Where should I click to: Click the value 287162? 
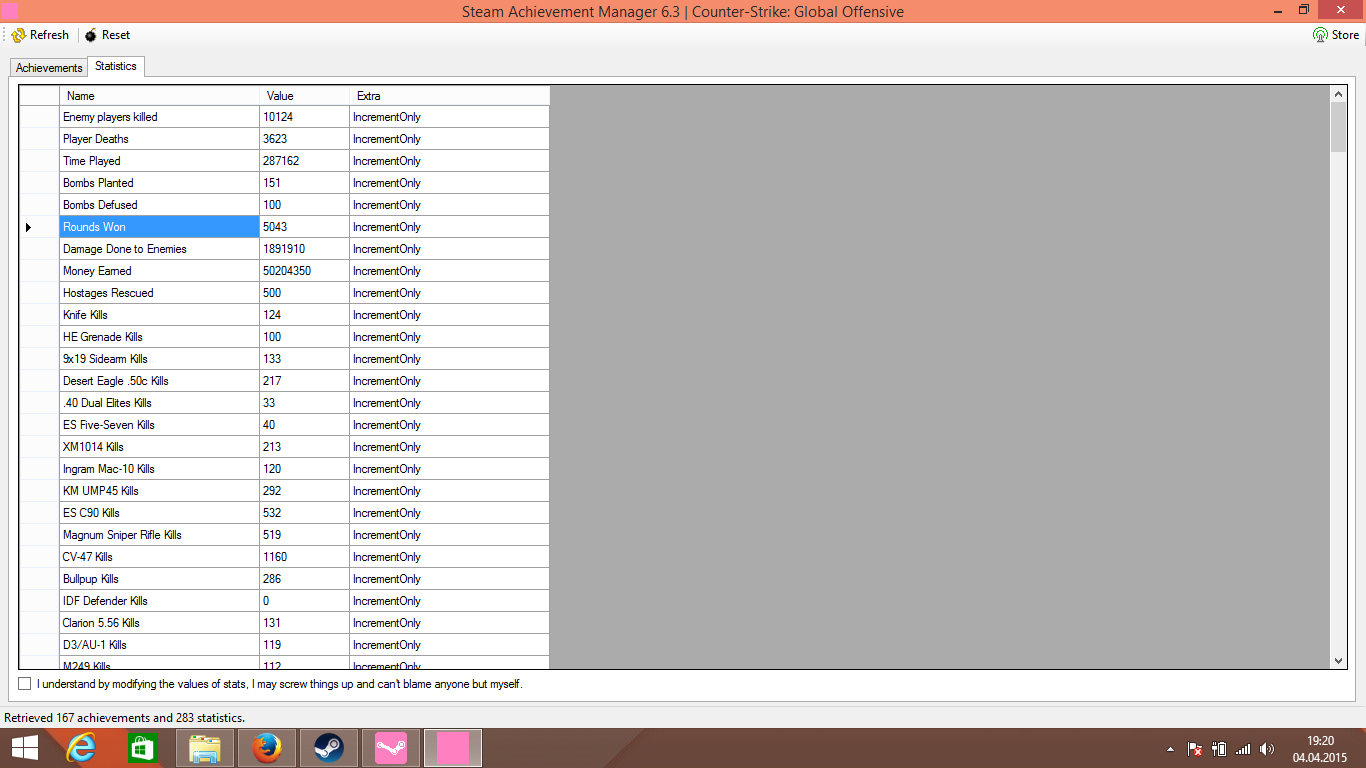coord(305,161)
